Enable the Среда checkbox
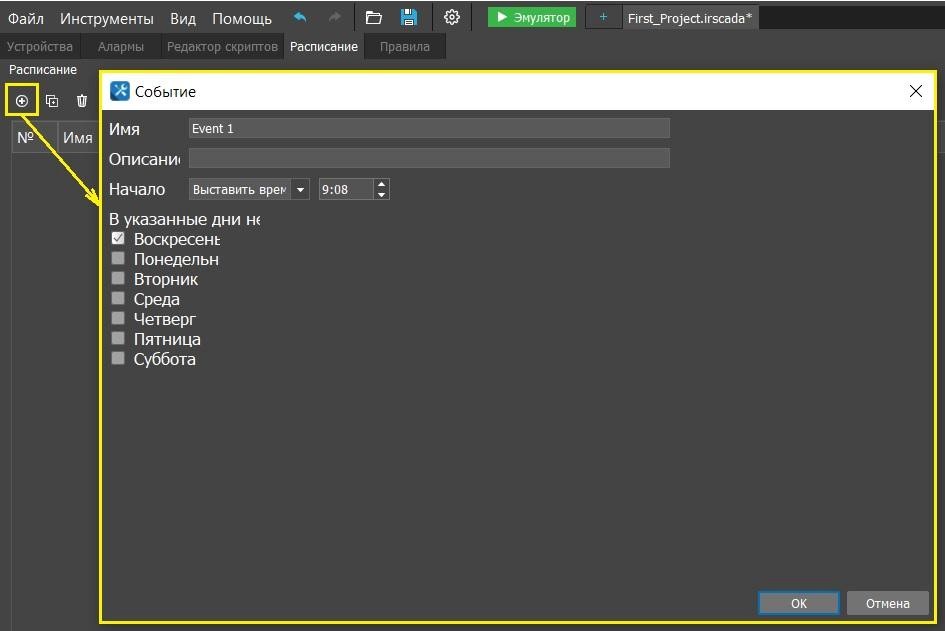This screenshot has width=945, height=631. coord(118,298)
